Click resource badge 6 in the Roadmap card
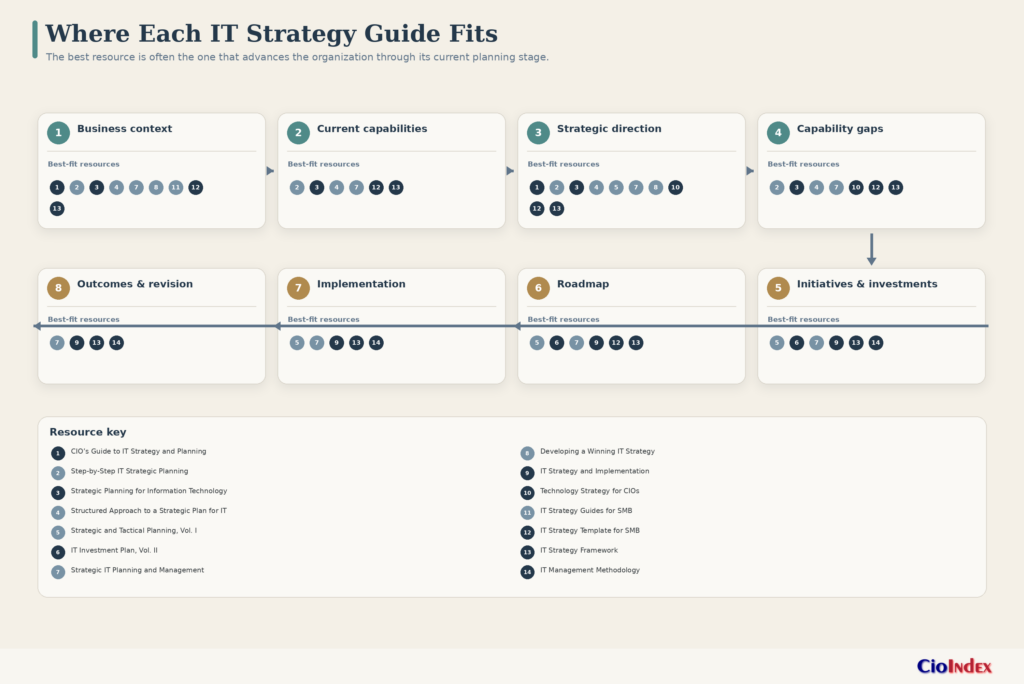The width and height of the screenshot is (1024, 684). [556, 342]
